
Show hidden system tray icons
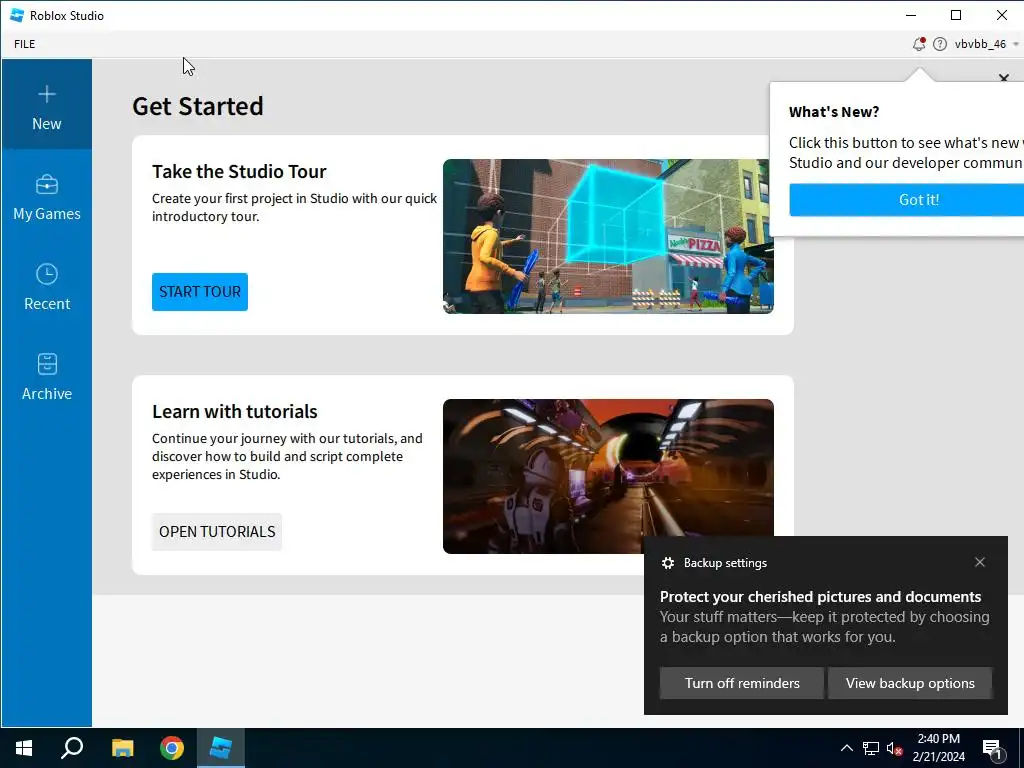tap(846, 748)
